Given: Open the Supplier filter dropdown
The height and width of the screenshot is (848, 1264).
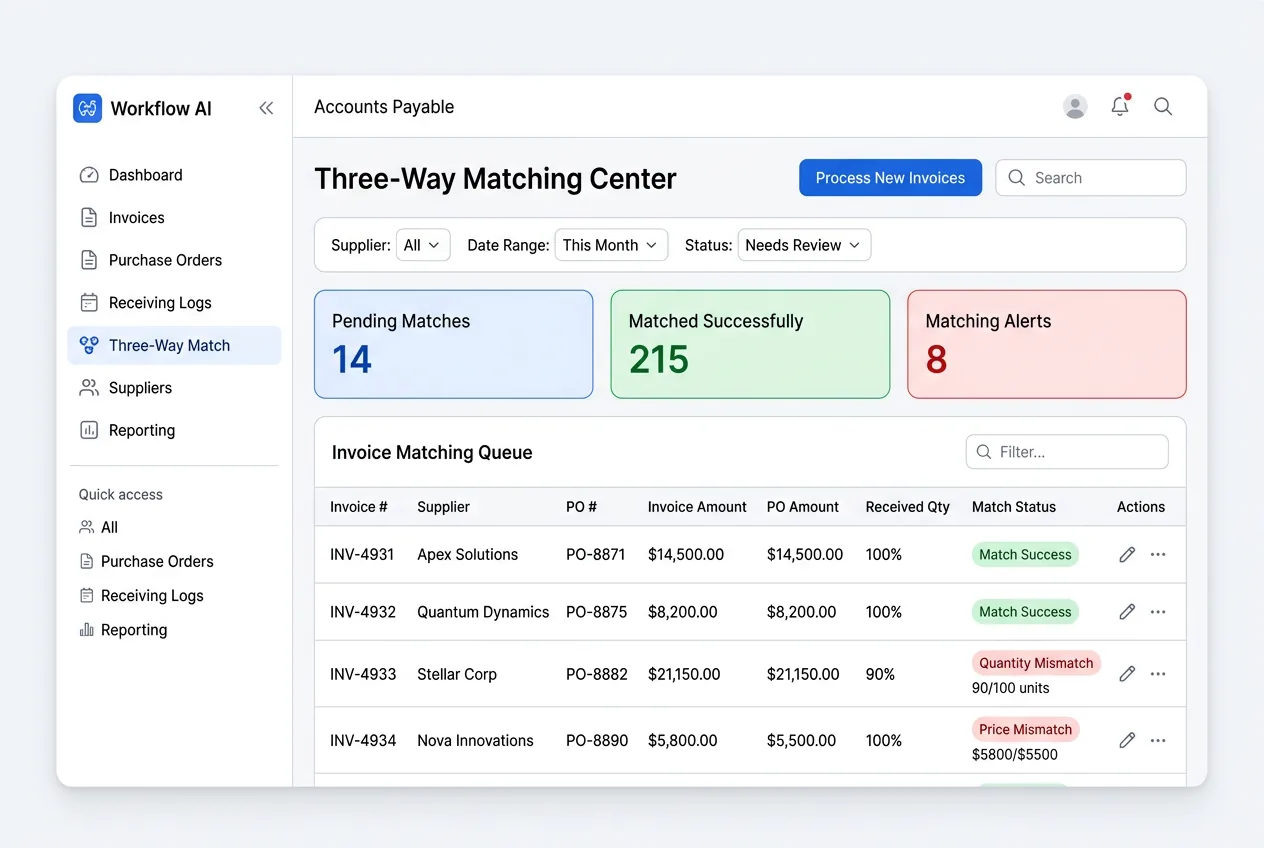Looking at the screenshot, I should tap(422, 244).
